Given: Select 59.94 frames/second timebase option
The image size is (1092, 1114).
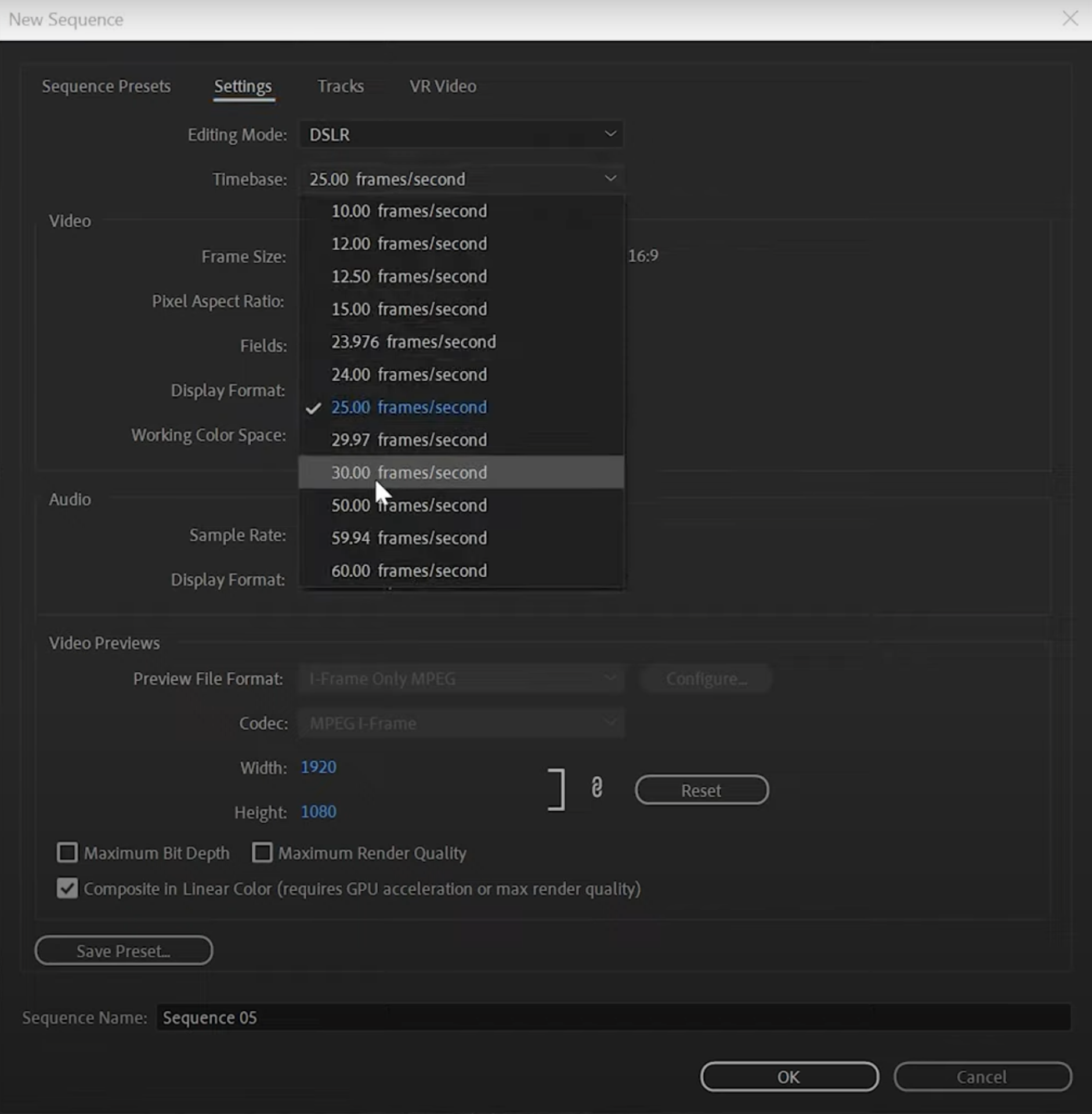Looking at the screenshot, I should coord(461,538).
